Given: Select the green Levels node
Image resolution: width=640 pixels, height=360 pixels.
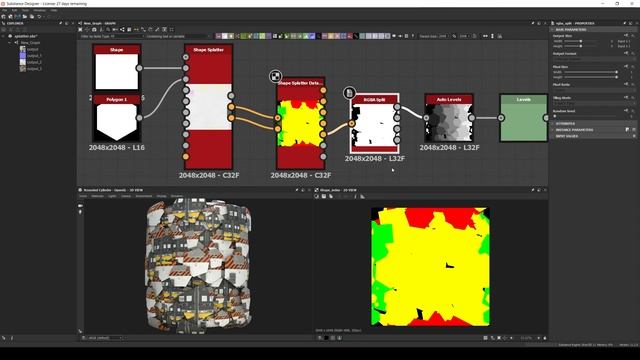Looking at the screenshot, I should point(524,118).
